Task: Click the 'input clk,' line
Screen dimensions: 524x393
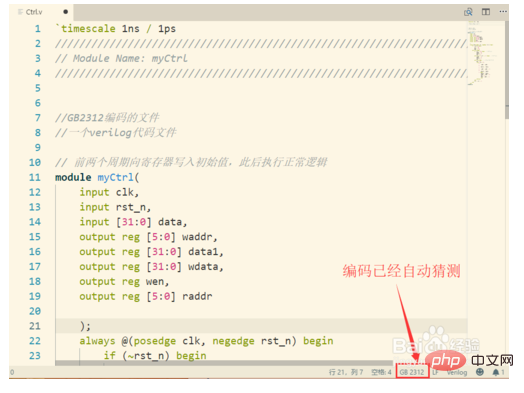Action: (x=109, y=192)
